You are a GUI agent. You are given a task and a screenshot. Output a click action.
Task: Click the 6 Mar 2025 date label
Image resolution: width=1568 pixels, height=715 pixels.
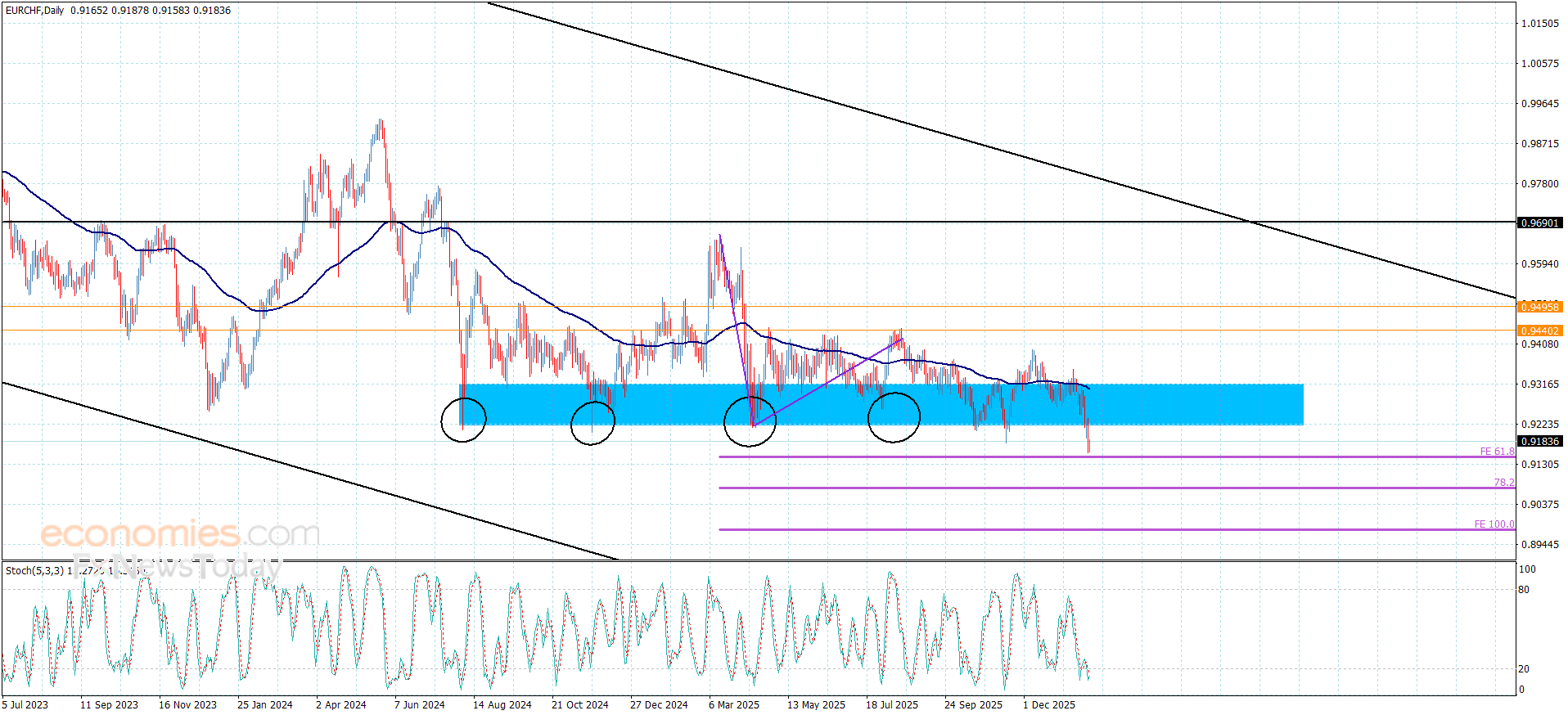[734, 705]
